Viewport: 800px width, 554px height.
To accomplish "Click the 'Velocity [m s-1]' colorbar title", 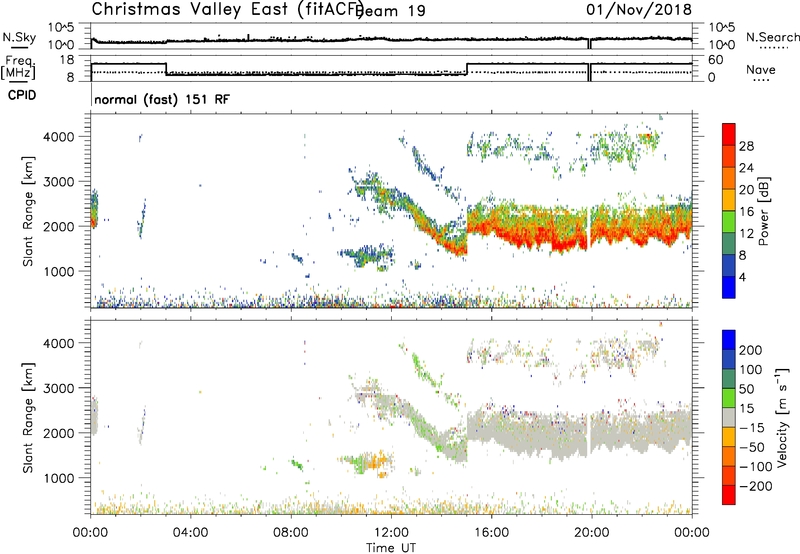I will coord(782,417).
